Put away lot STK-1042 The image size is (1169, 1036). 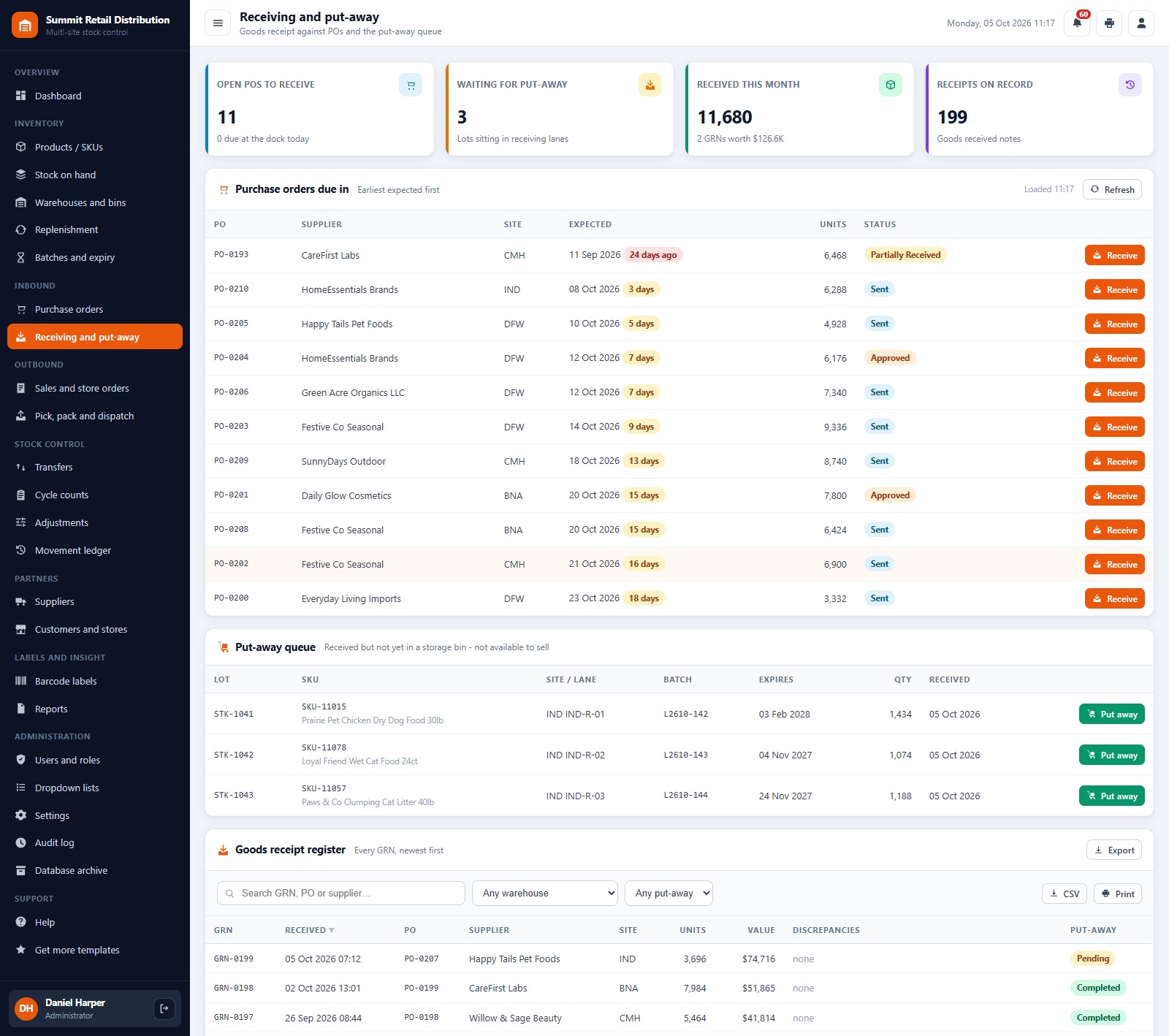[x=1112, y=755]
